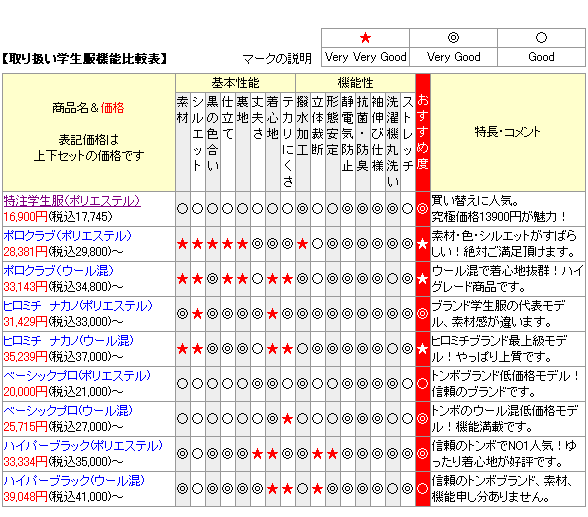The height and width of the screenshot is (517, 588).
Task: Click the double-circle icon in the legend
Action: click(x=453, y=37)
